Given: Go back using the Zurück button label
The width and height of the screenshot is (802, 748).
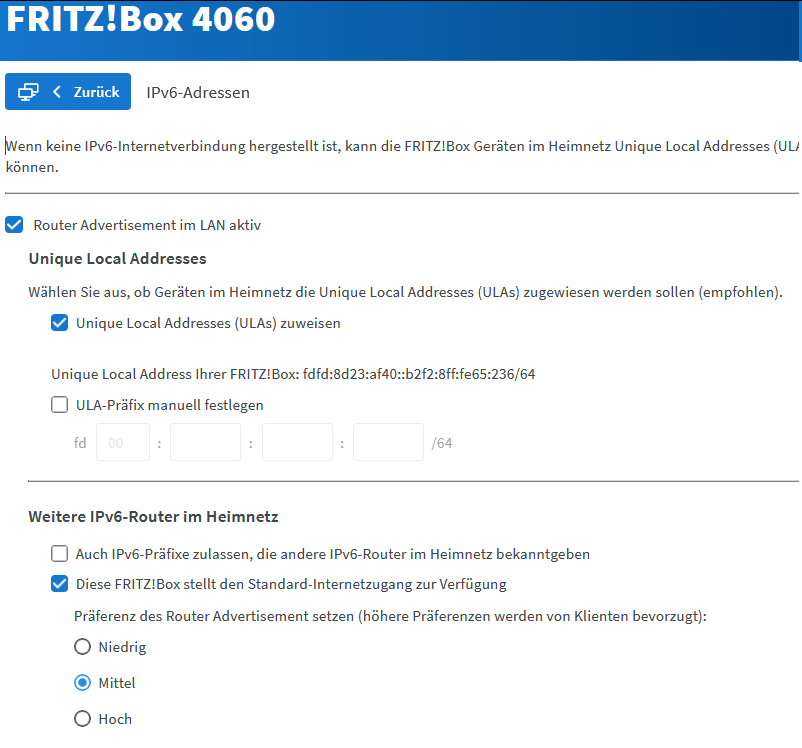Looking at the screenshot, I should pyautogui.click(x=96, y=92).
